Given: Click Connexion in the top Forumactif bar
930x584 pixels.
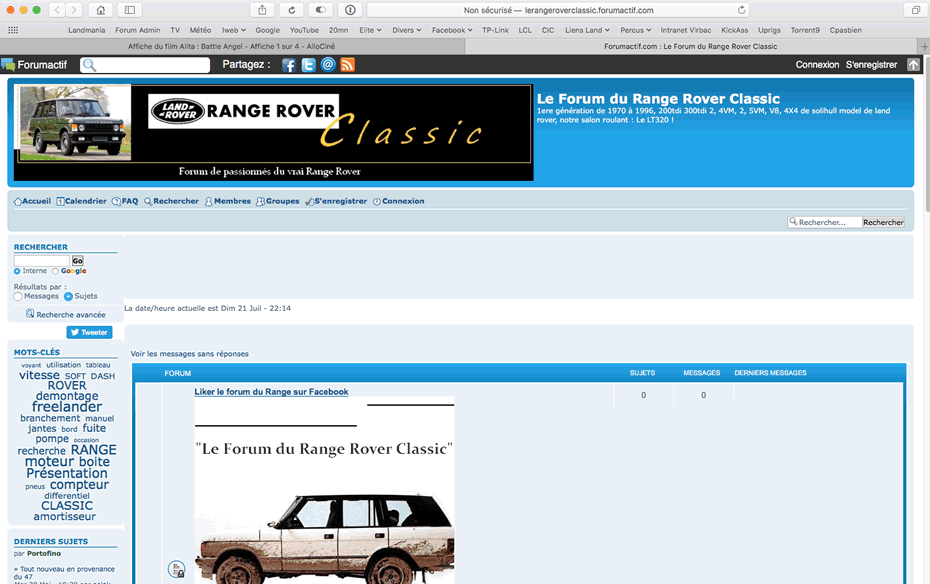Looking at the screenshot, I should (817, 65).
